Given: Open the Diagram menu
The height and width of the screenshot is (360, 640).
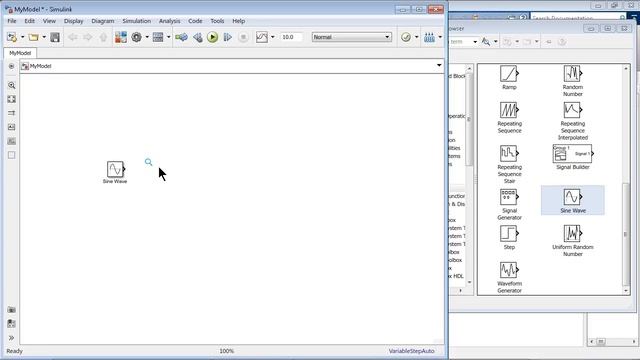Looking at the screenshot, I should point(102,21).
